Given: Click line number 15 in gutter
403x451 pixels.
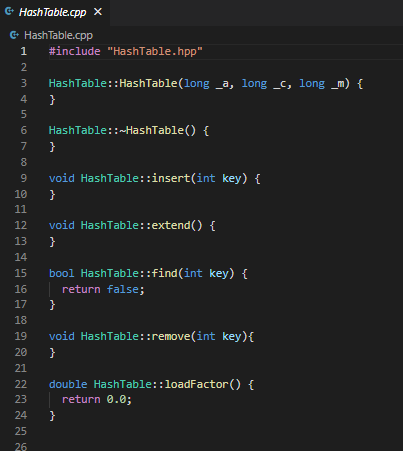Looking at the screenshot, I should click(21, 273).
